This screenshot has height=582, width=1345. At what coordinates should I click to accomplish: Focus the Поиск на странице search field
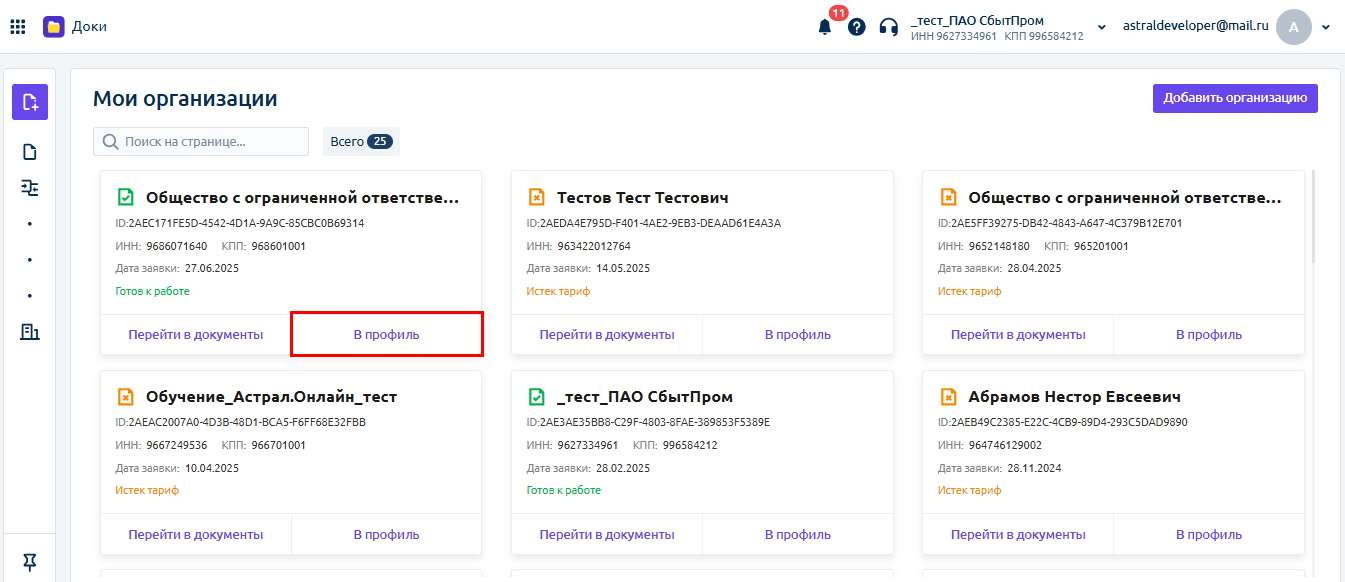201,142
